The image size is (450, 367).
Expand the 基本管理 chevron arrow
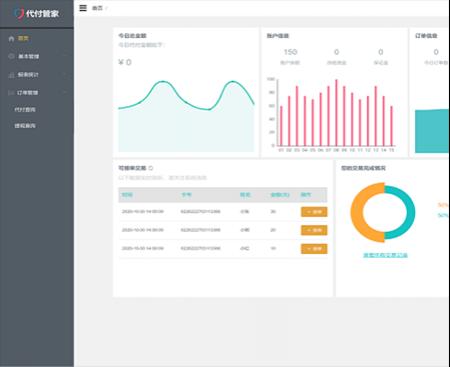(66, 56)
